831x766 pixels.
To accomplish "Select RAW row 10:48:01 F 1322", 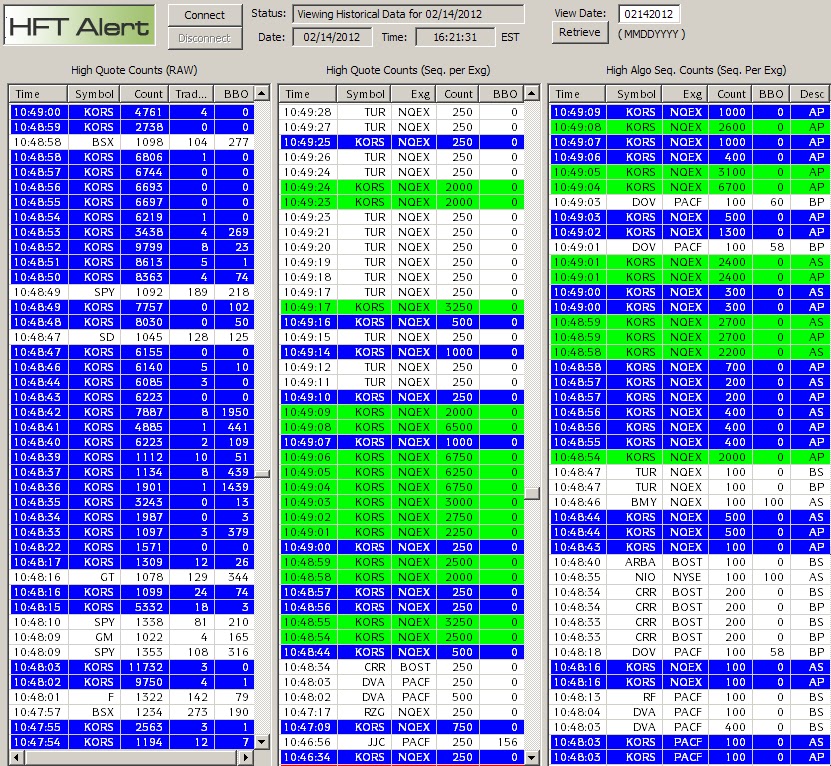I will pos(132,697).
